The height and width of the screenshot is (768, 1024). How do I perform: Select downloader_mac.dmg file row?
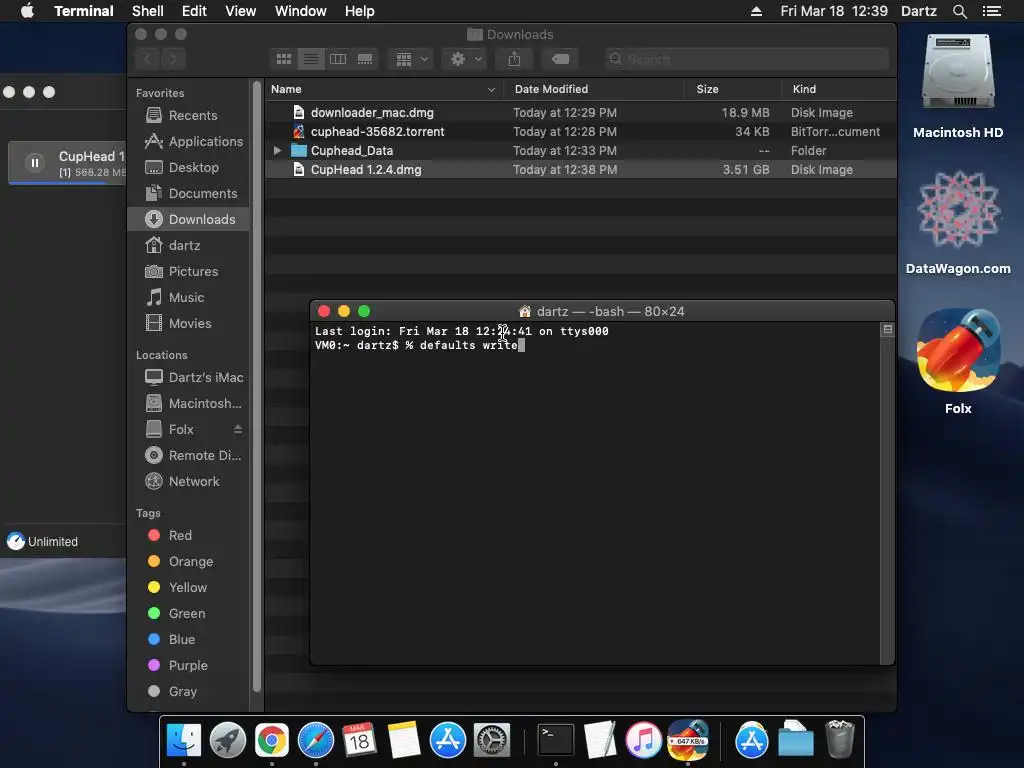click(581, 112)
